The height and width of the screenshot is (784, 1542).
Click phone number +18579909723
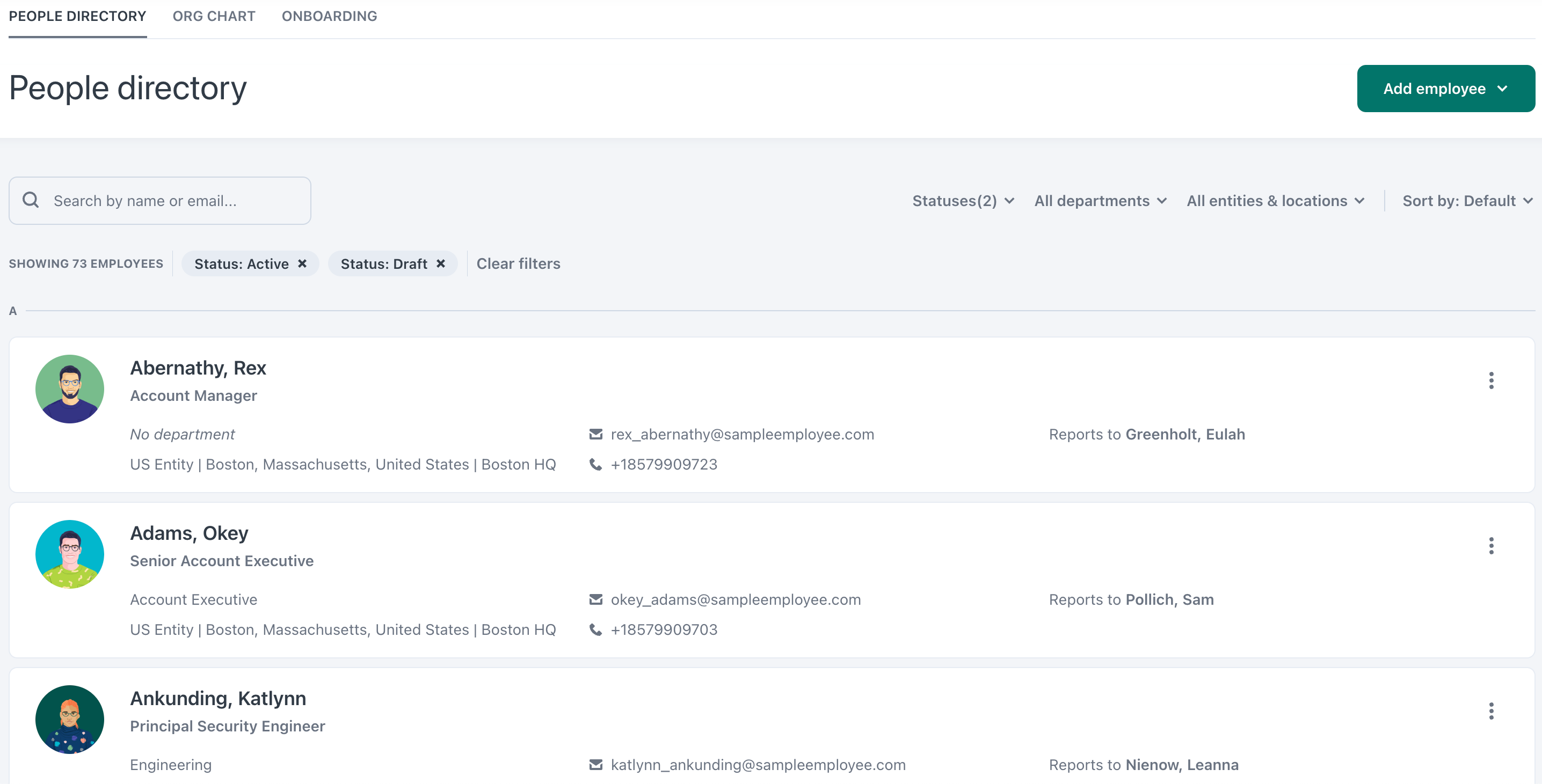[x=664, y=464]
